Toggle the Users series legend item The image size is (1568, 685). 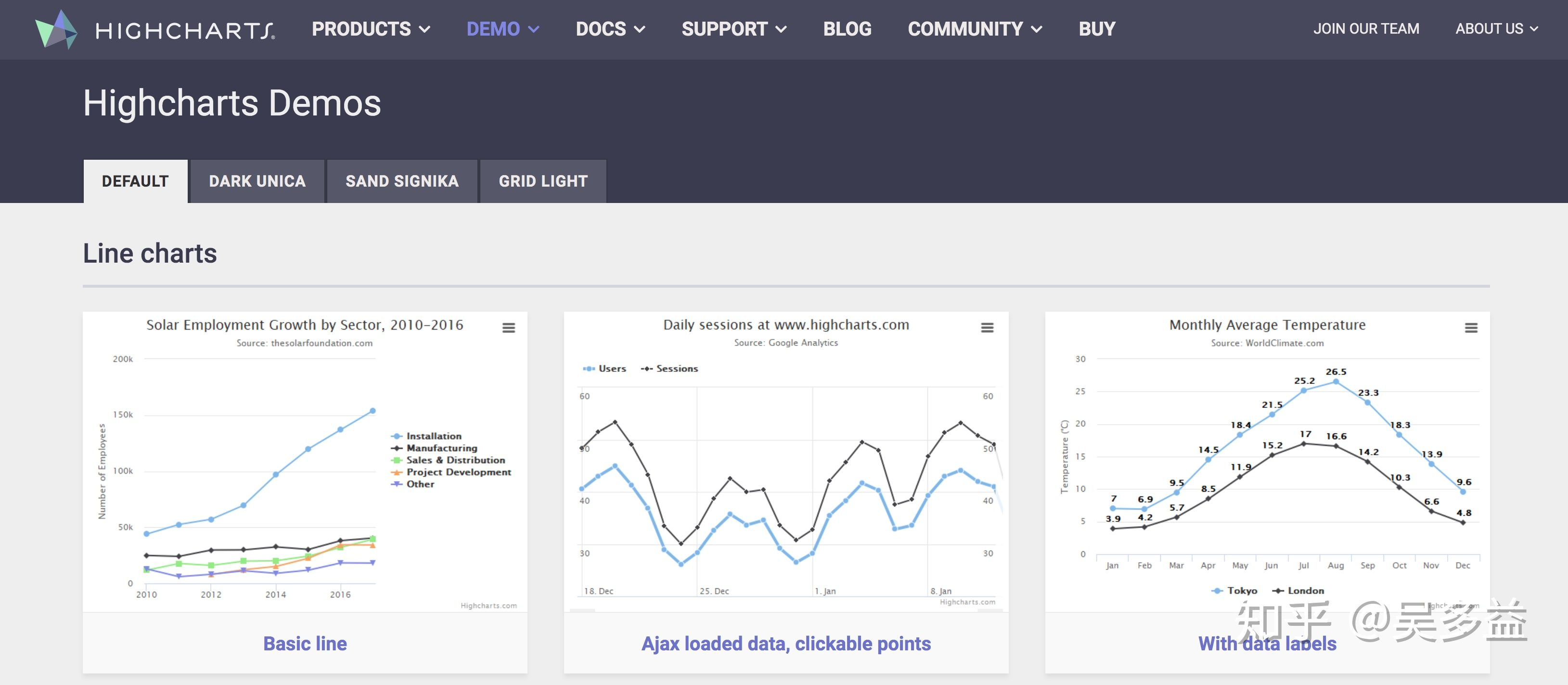(604, 368)
